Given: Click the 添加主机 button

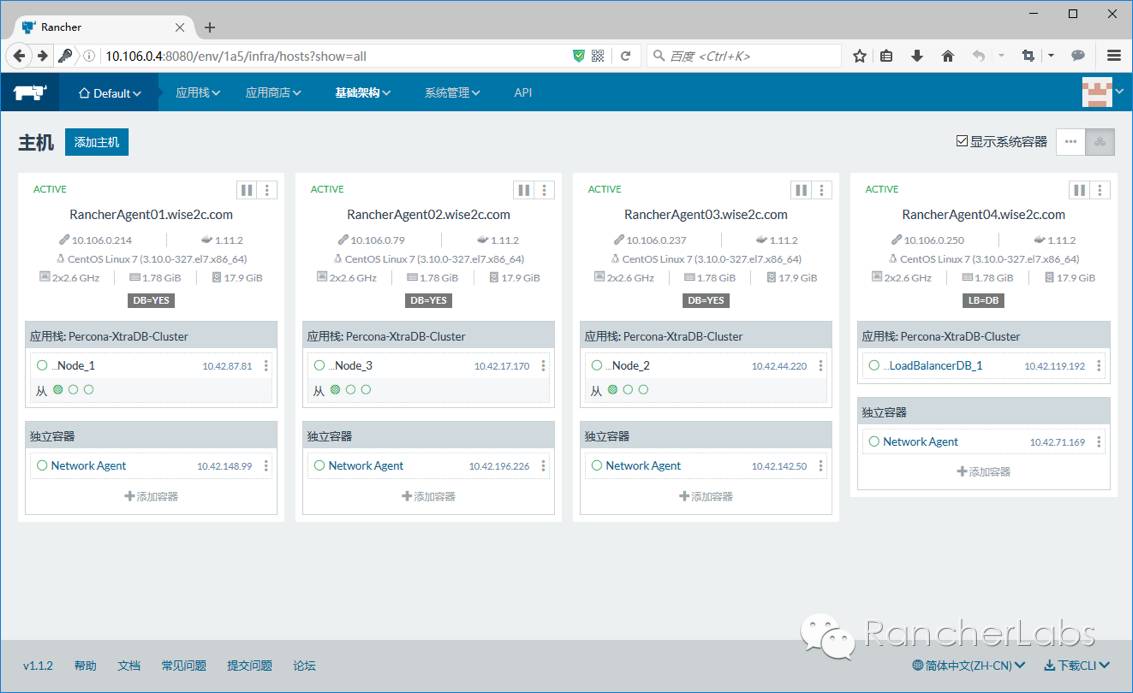Looking at the screenshot, I should tap(97, 142).
